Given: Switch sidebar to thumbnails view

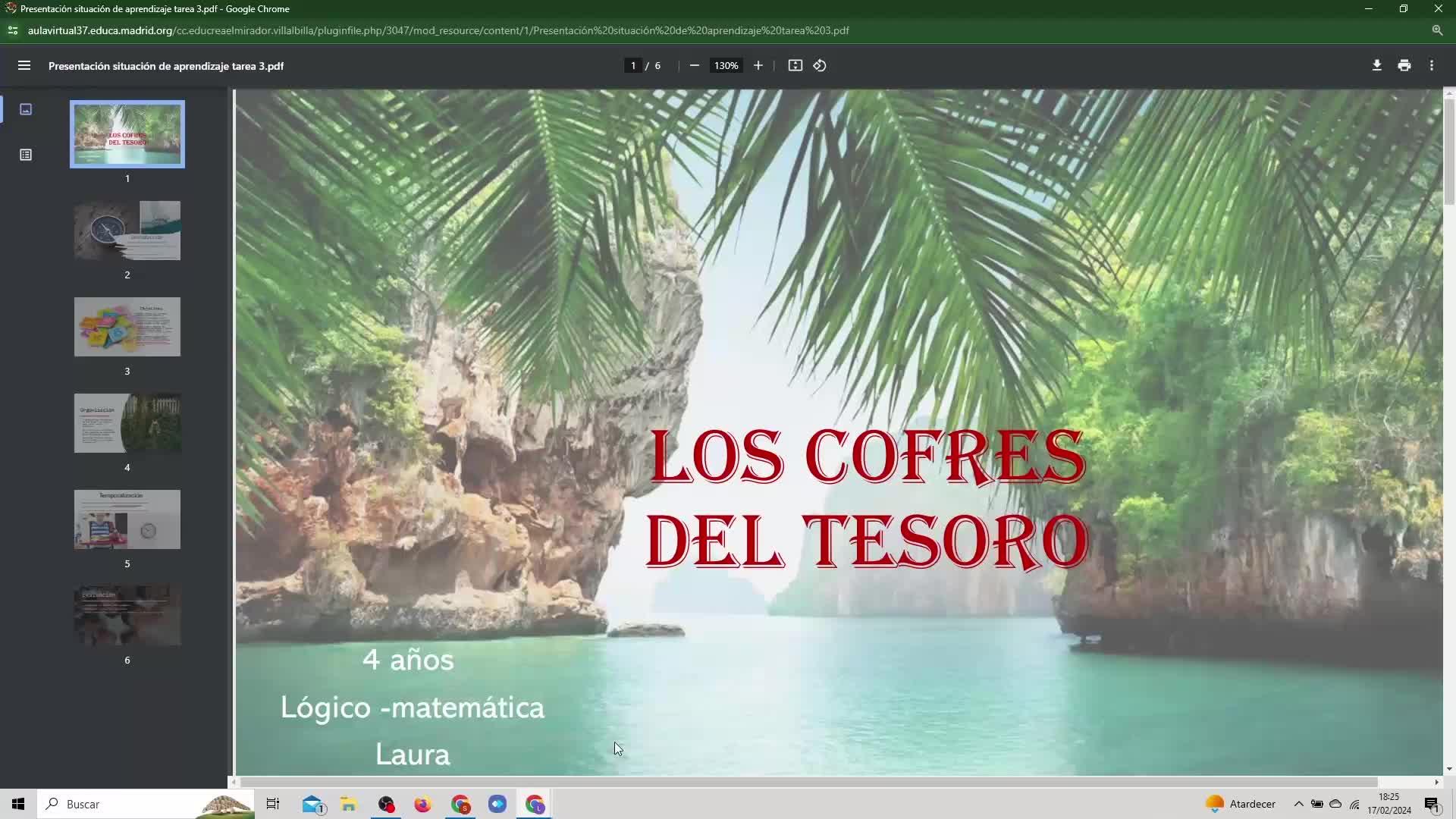Looking at the screenshot, I should tap(26, 109).
